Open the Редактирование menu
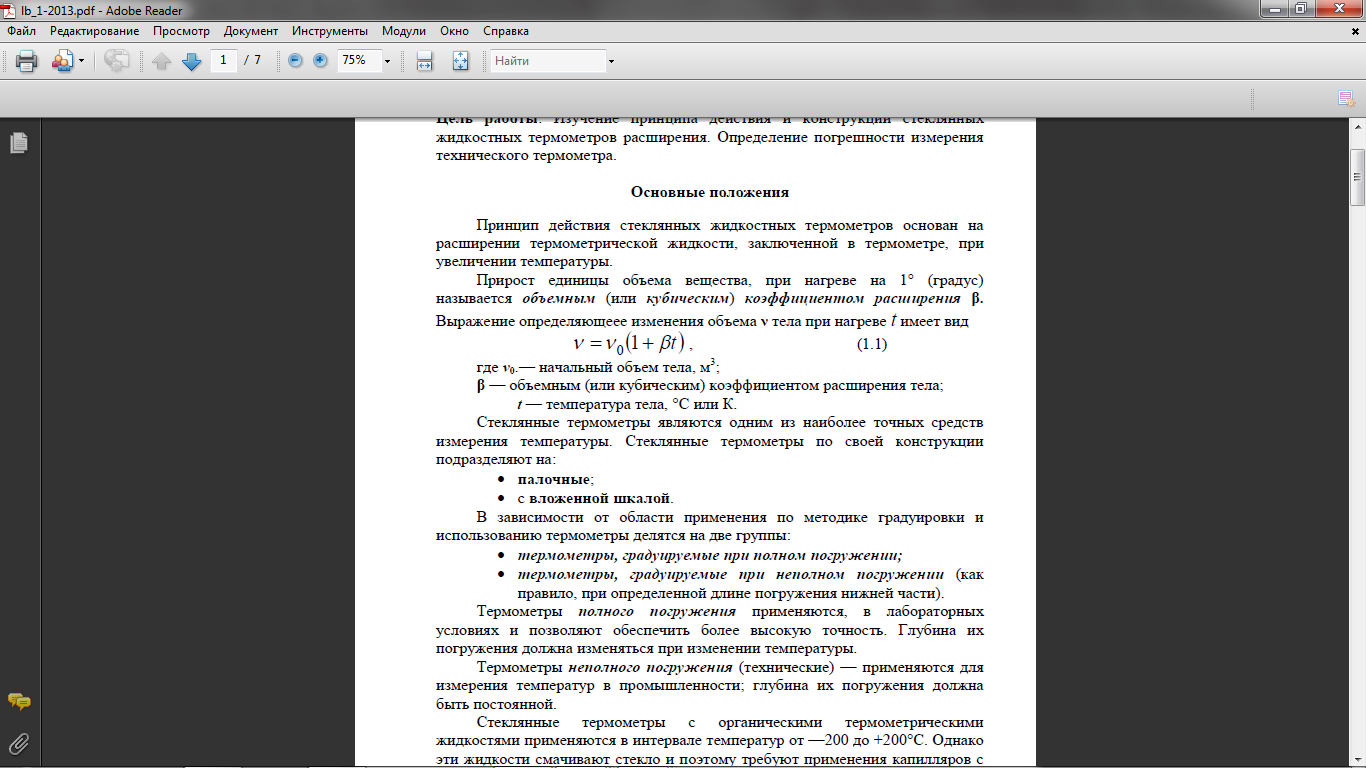 click(95, 31)
